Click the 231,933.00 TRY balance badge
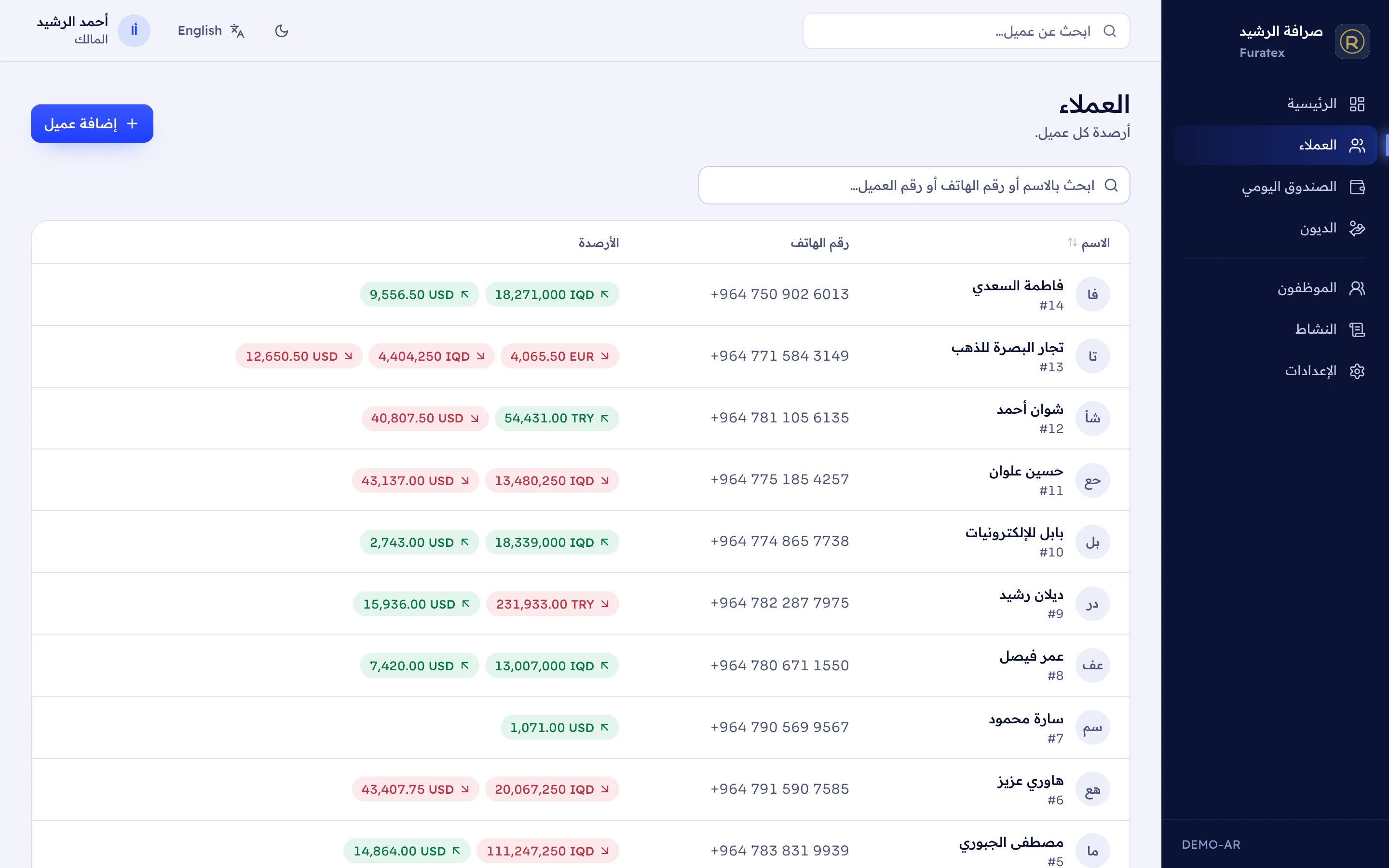 click(x=553, y=604)
